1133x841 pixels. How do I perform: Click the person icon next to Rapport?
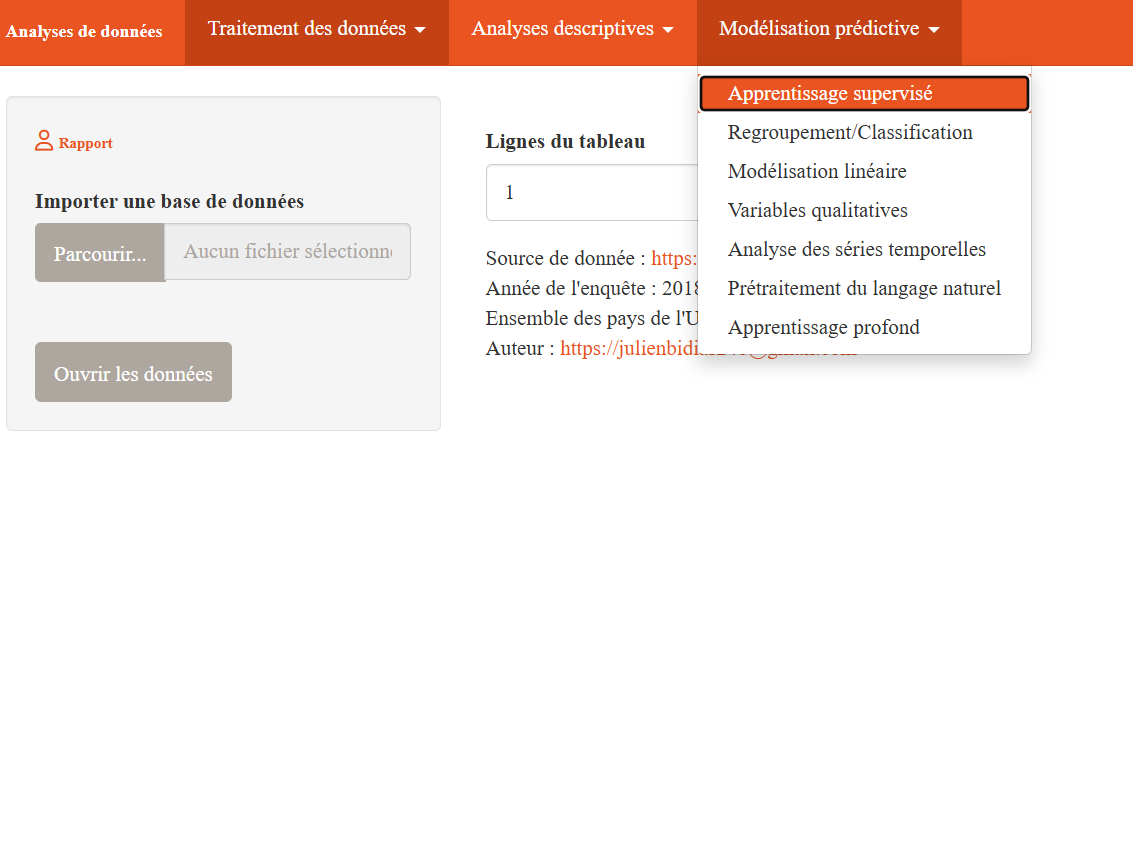43,141
